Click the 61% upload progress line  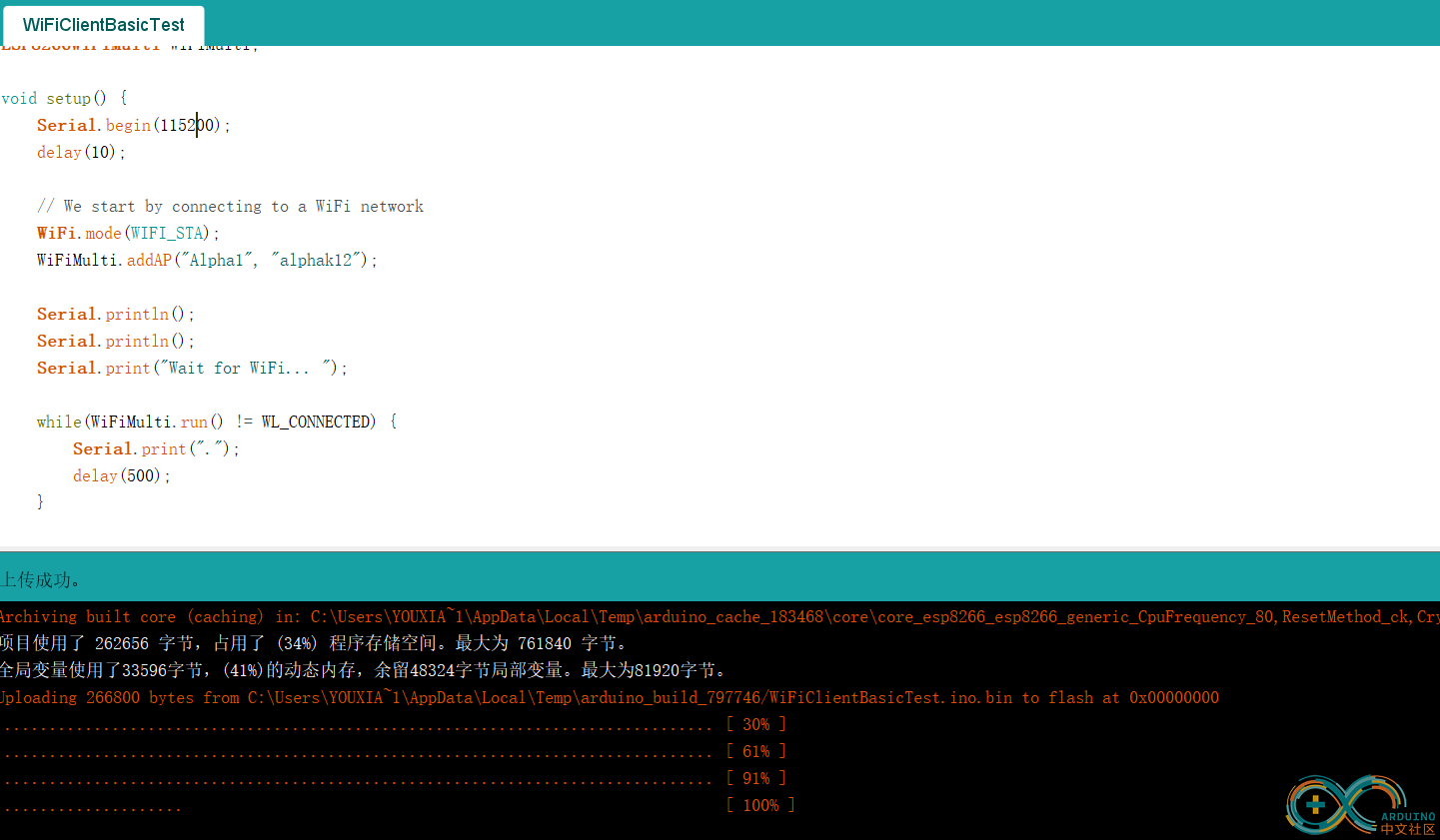(x=395, y=751)
